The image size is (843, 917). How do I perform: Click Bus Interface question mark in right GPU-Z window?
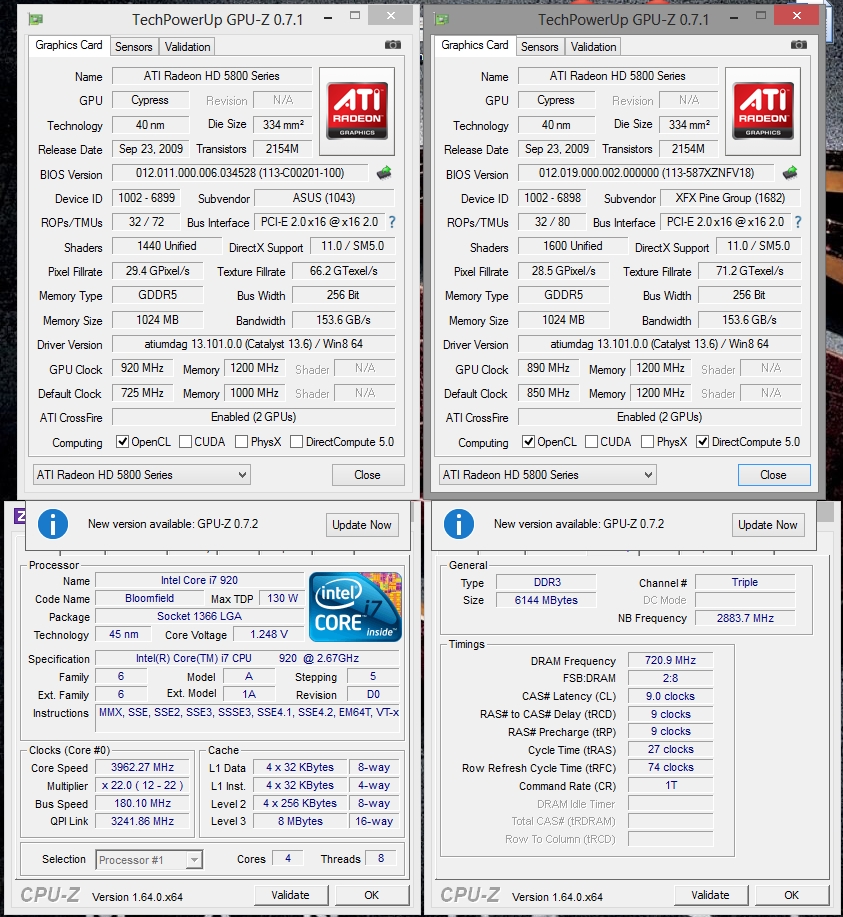point(798,222)
